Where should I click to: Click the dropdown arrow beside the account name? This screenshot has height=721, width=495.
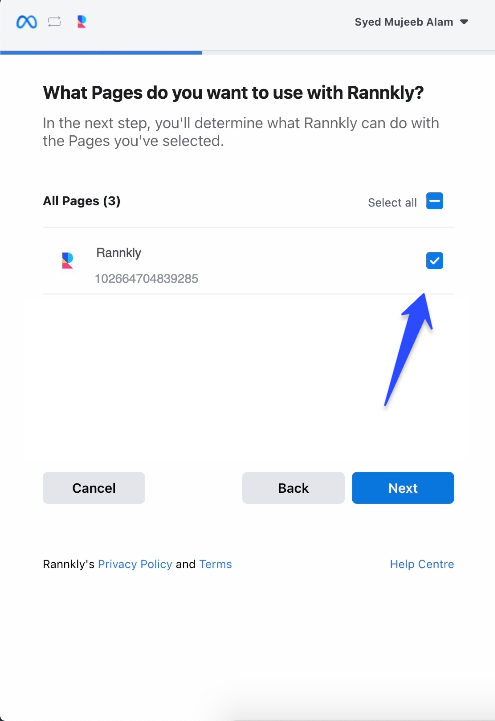[464, 22]
